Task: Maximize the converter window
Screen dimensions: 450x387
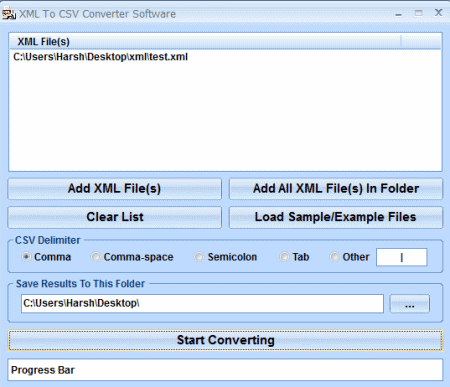Action: pos(418,13)
